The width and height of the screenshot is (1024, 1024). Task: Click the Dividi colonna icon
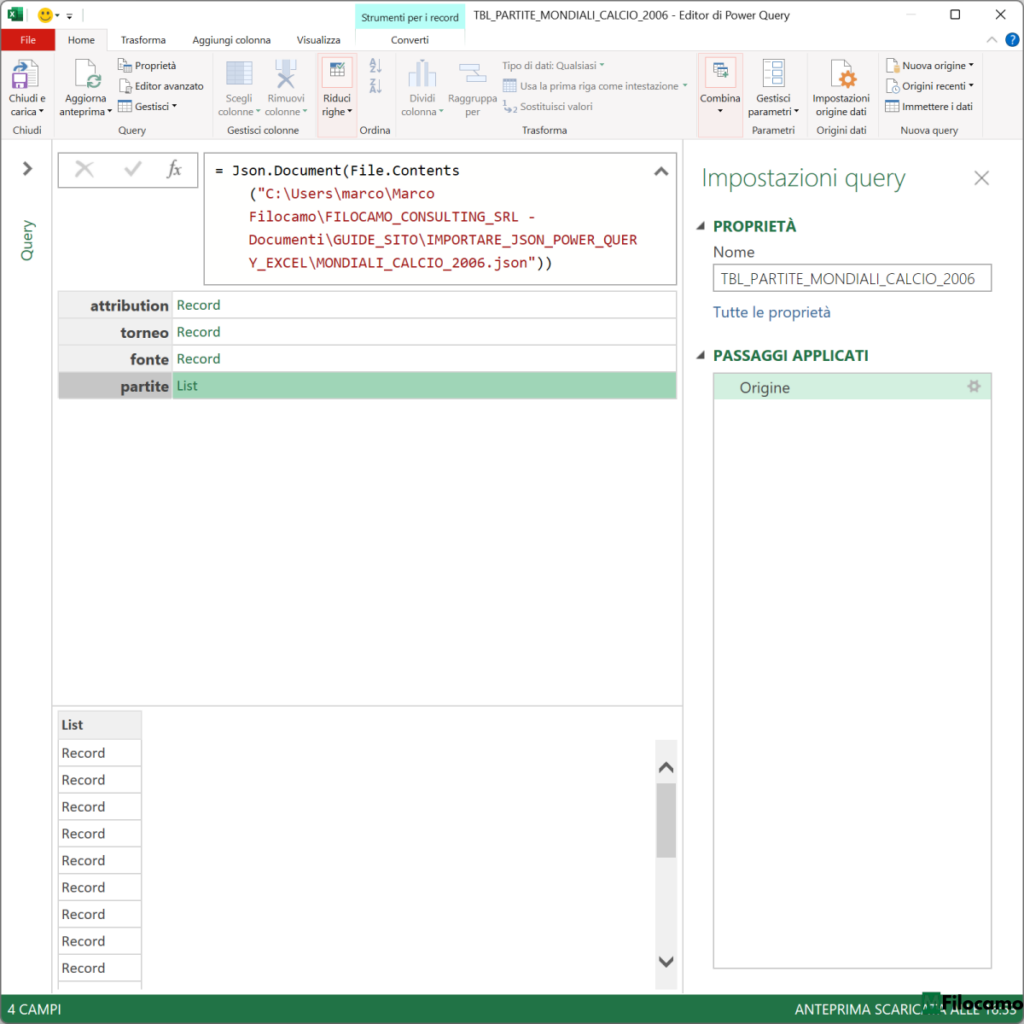click(422, 74)
